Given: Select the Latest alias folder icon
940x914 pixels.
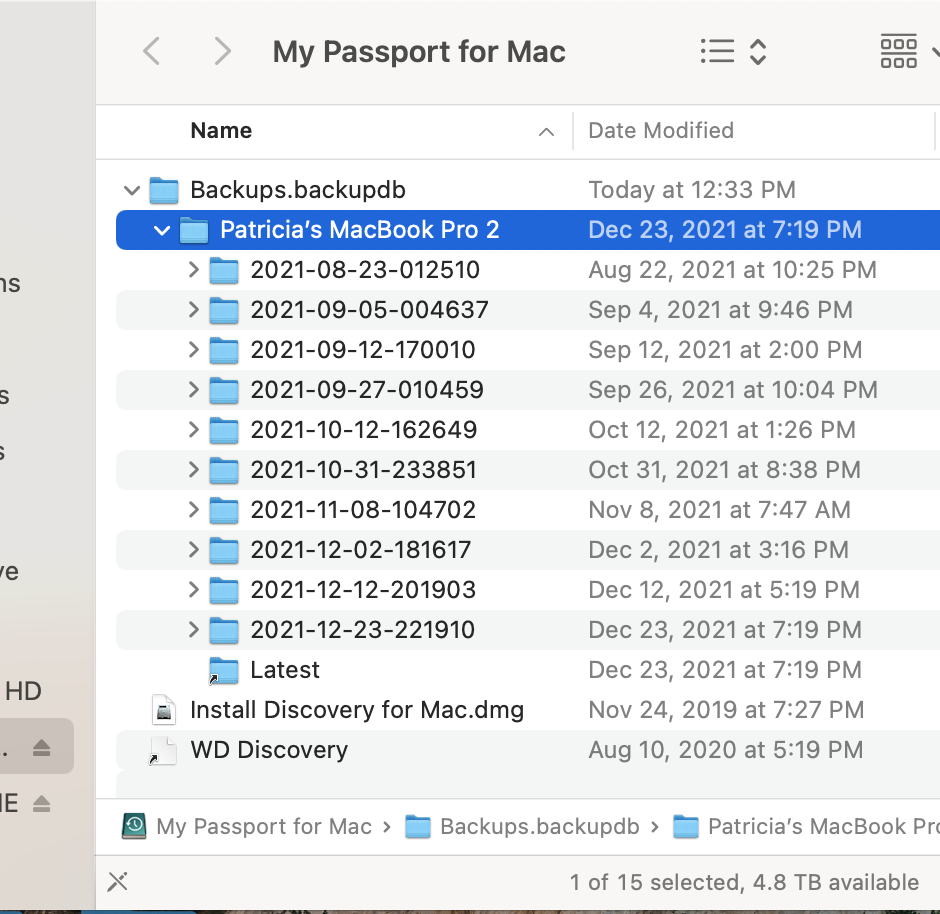Looking at the screenshot, I should pyautogui.click(x=224, y=670).
